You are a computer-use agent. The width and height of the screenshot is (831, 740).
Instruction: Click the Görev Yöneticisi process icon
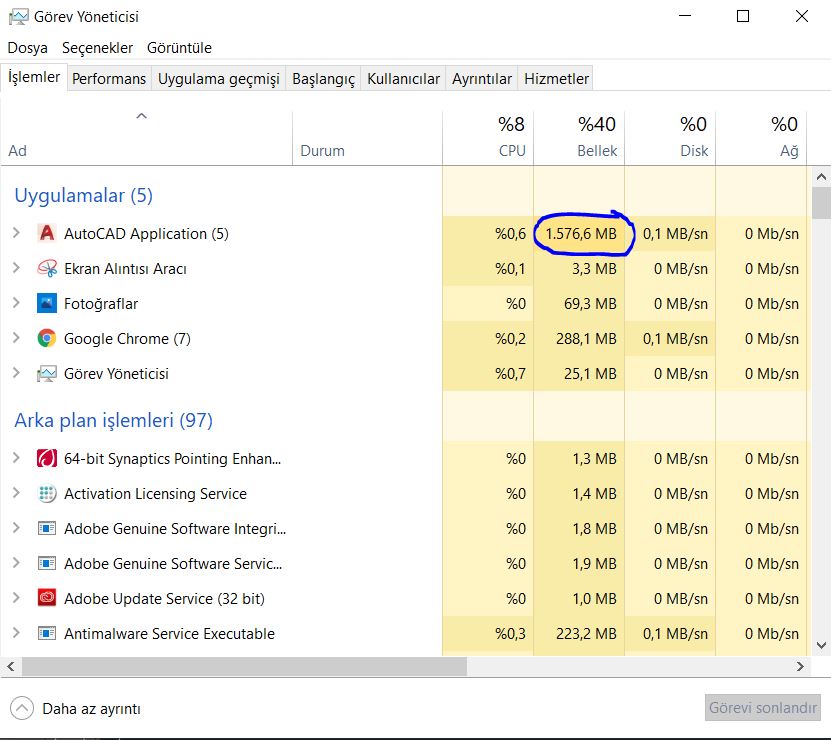click(46, 374)
